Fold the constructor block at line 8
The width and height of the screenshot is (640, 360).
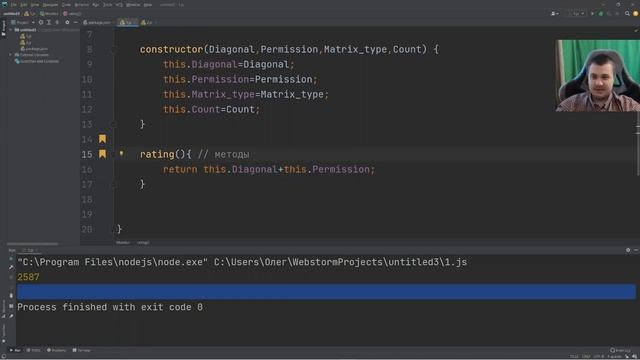114,49
